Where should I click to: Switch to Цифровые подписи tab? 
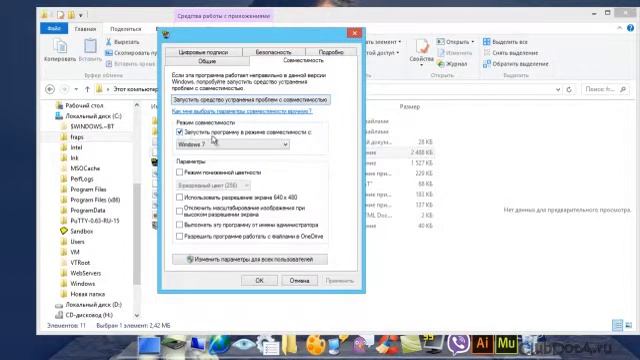point(203,52)
